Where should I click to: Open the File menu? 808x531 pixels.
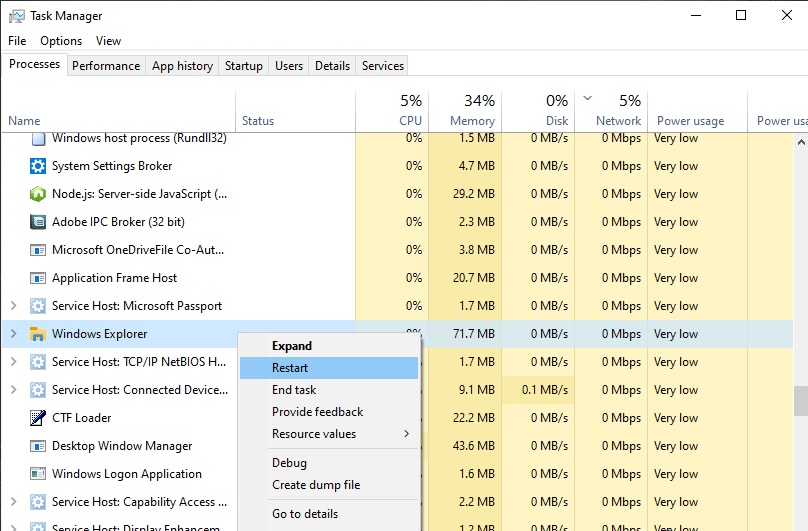click(17, 41)
